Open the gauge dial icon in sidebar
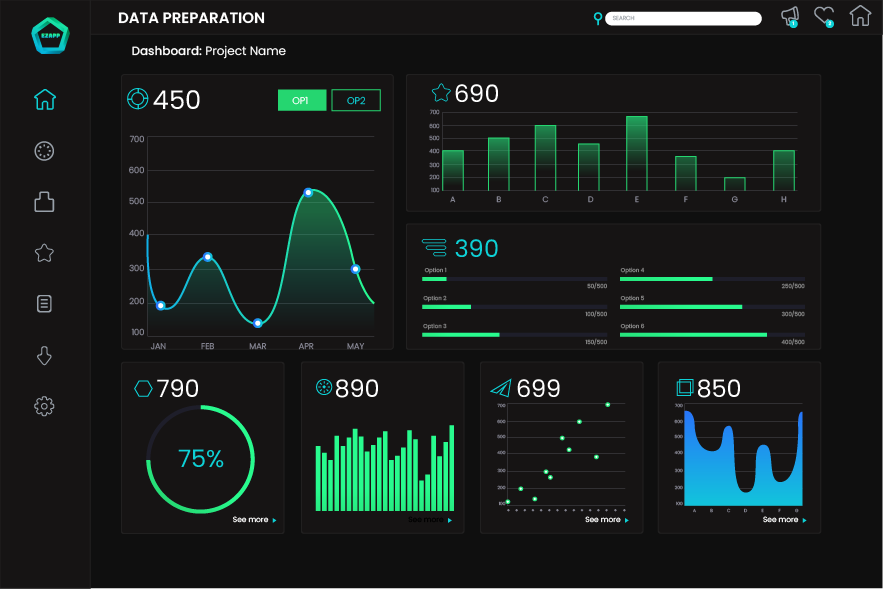The image size is (883, 589). coord(44,151)
